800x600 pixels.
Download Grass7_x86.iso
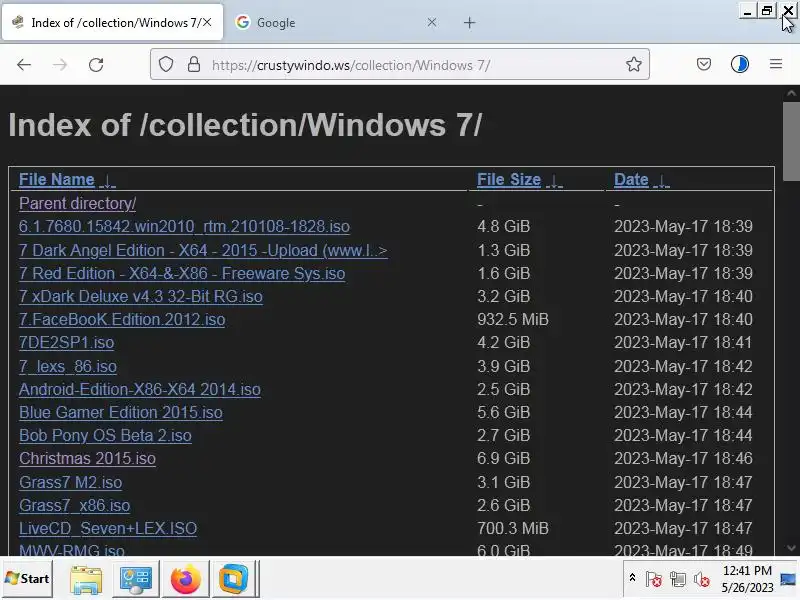[x=74, y=505]
